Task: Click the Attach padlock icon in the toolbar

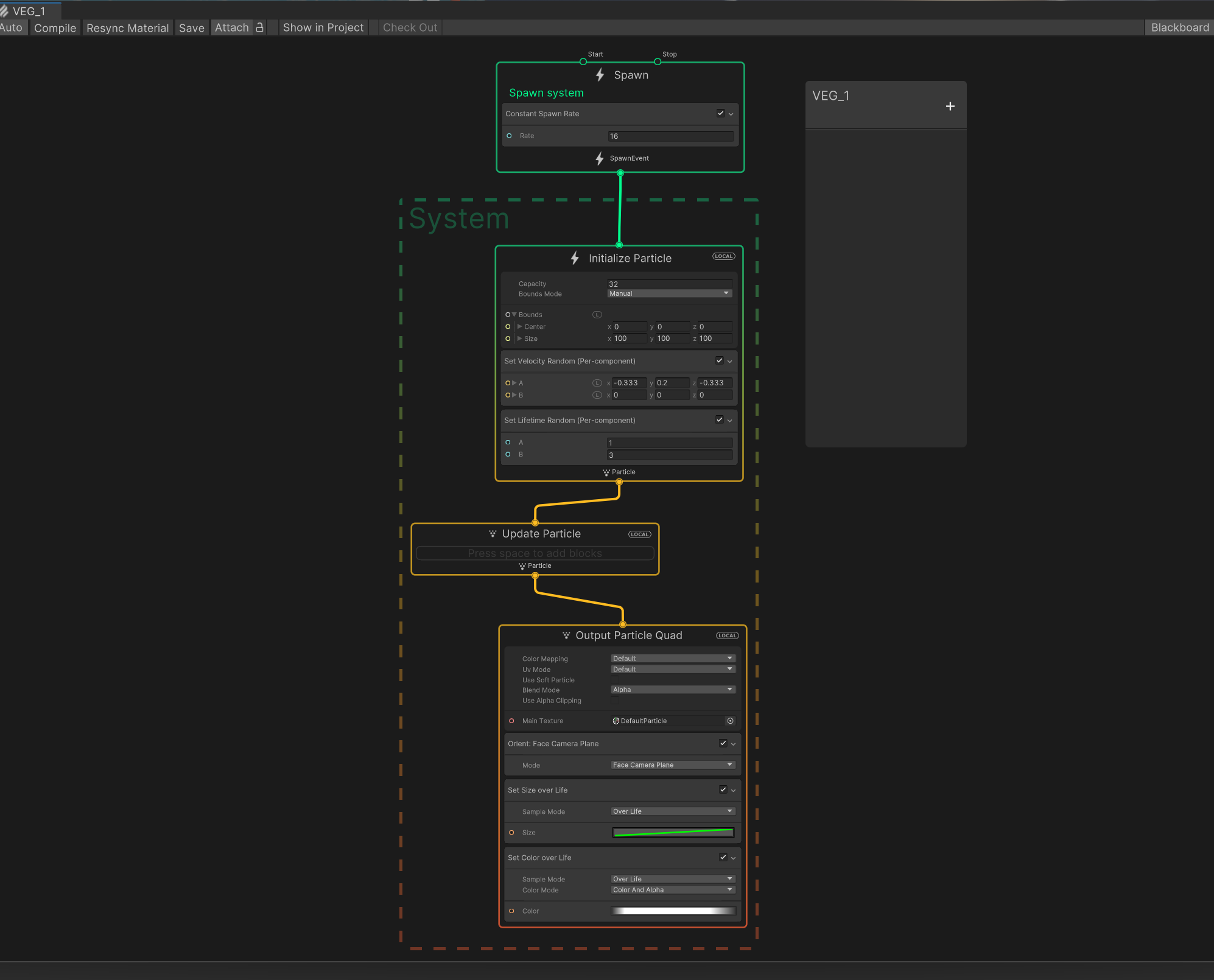Action: pos(259,27)
